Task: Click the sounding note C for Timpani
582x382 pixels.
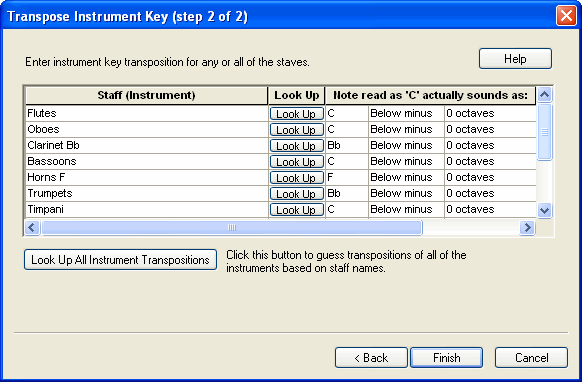Action: click(x=347, y=209)
